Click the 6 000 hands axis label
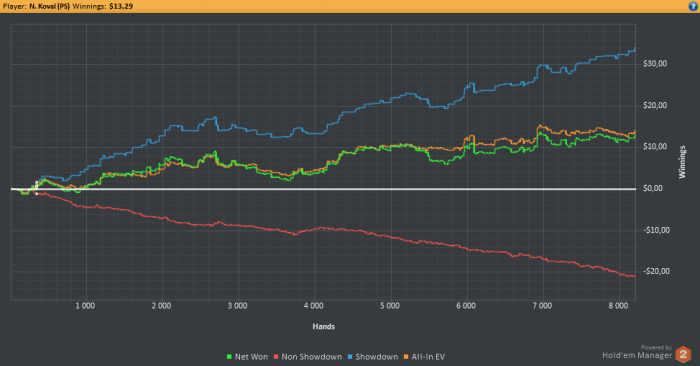 tap(466, 306)
